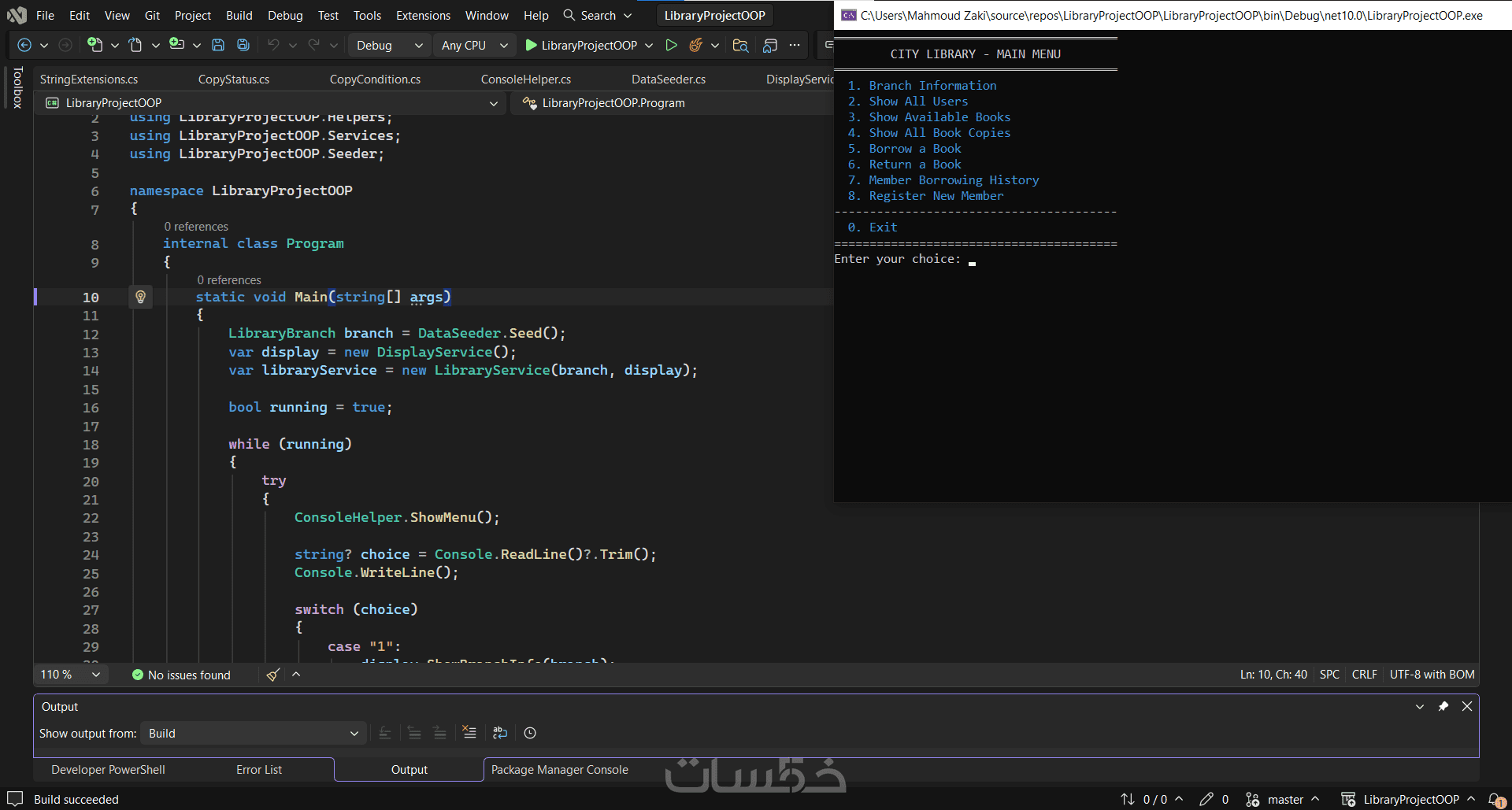Click the UTF-8 with BOM encoding indicator
Image resolution: width=1512 pixels, height=810 pixels.
[x=1432, y=675]
